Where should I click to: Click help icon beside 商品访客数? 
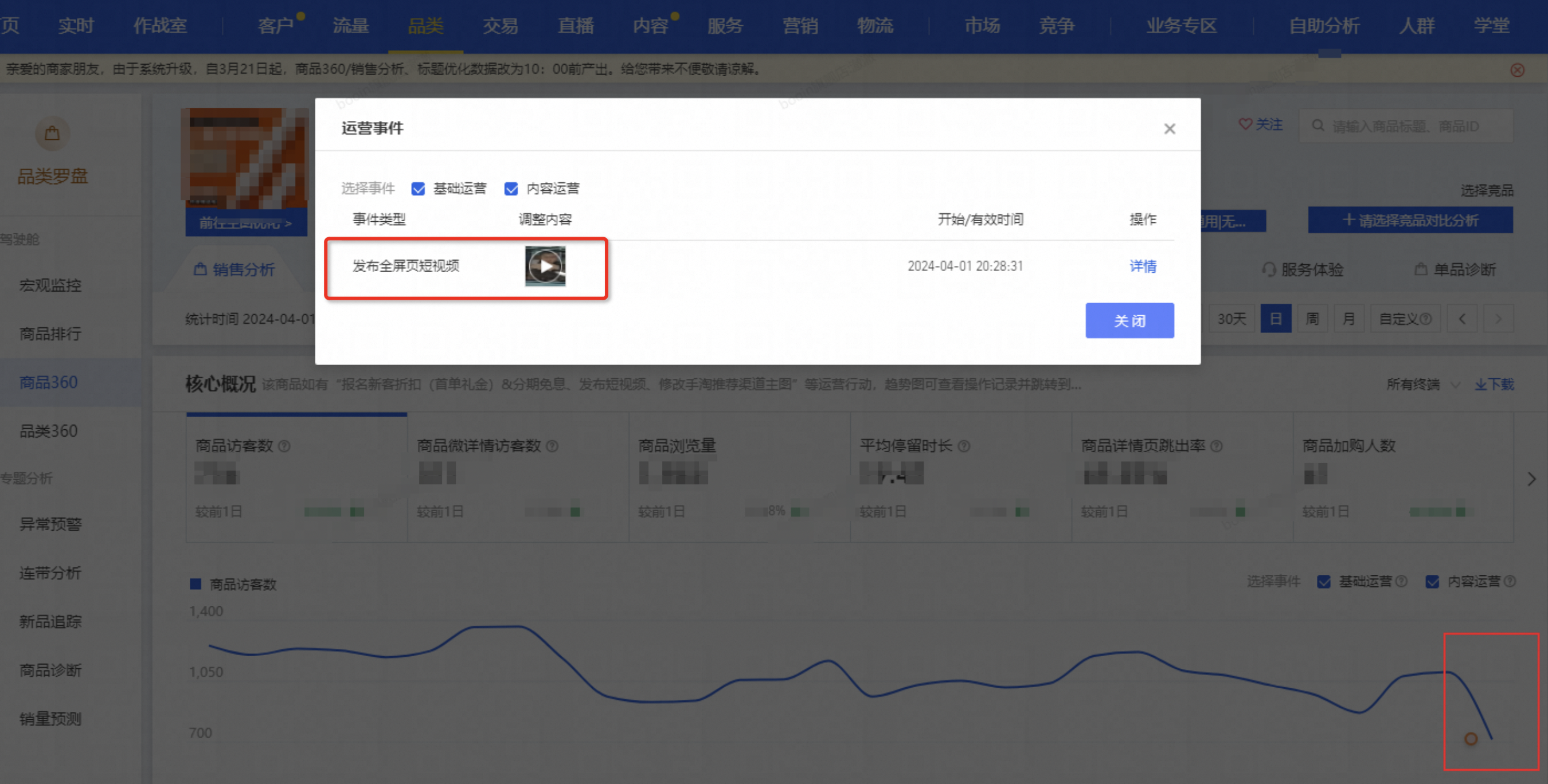click(x=285, y=446)
